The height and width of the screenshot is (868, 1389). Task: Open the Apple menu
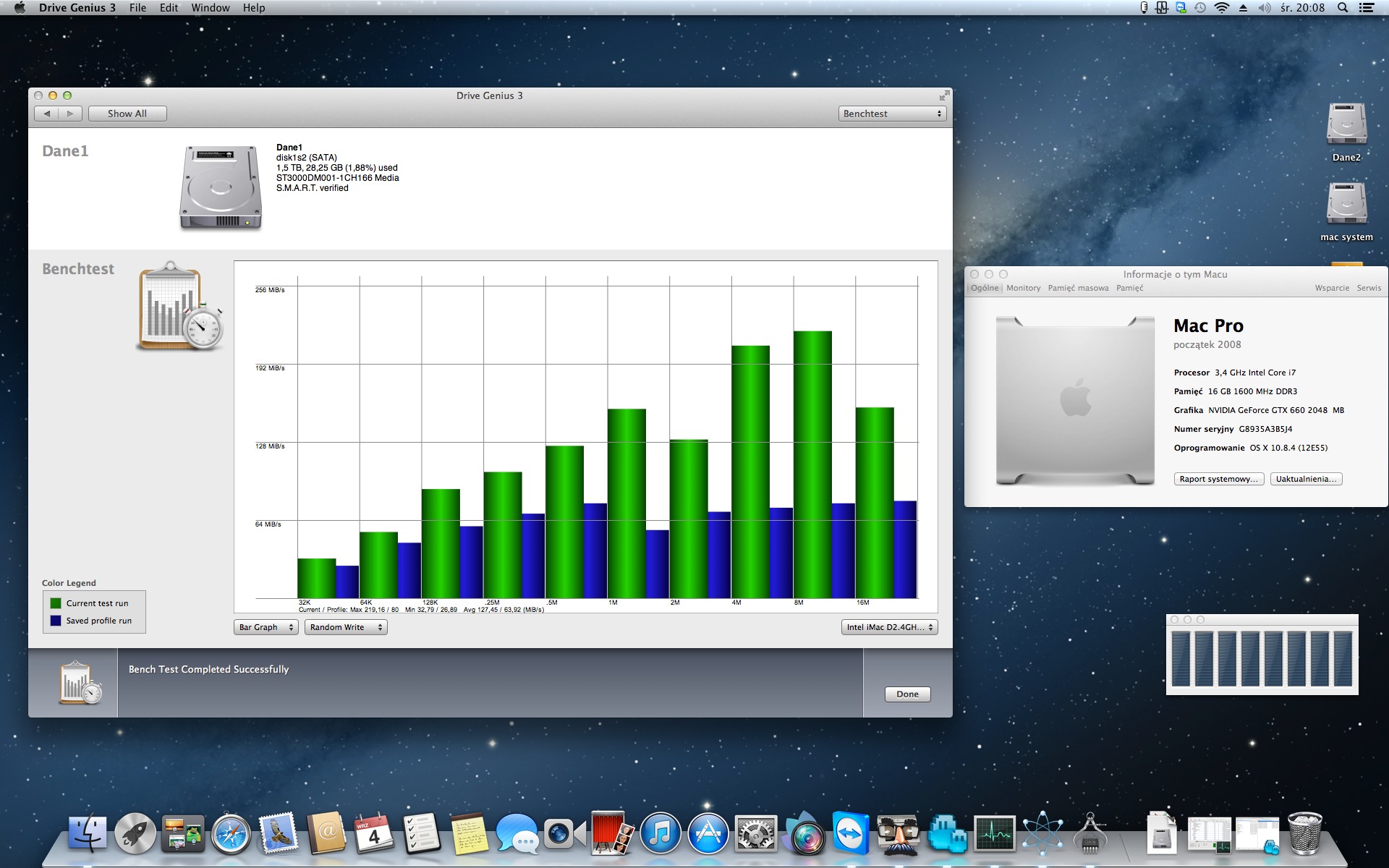pyautogui.click(x=20, y=8)
